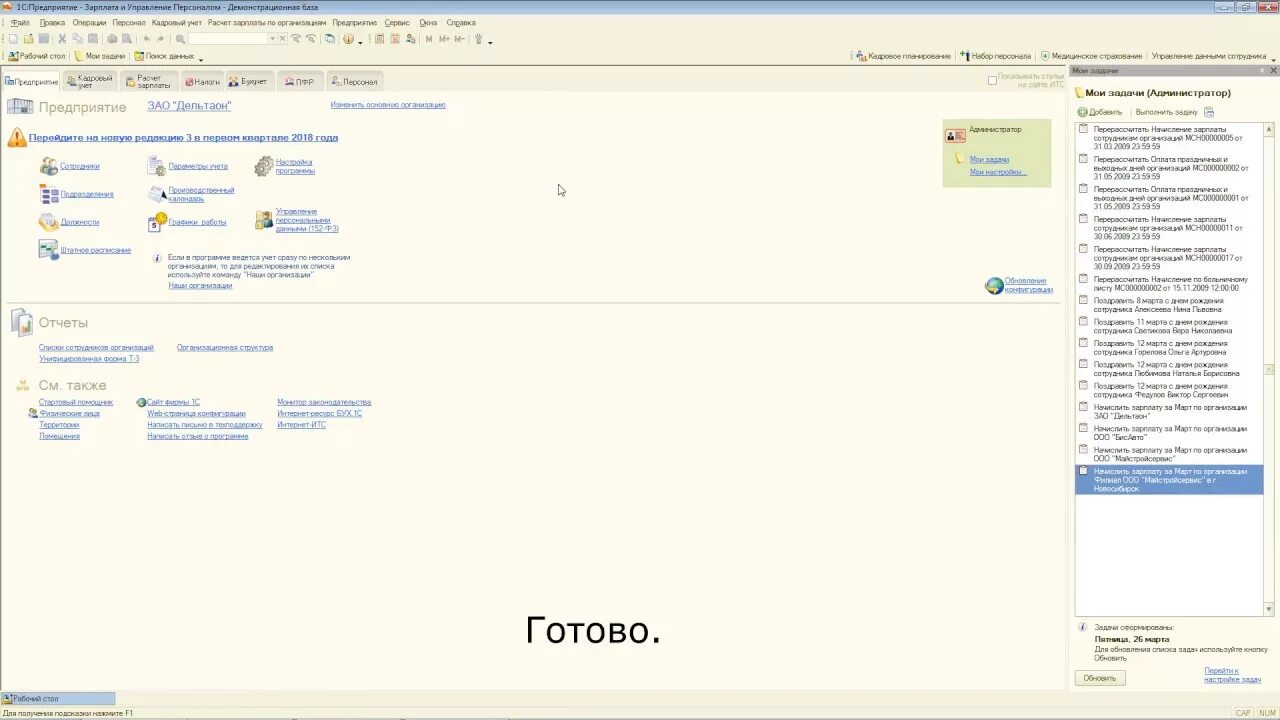1280x720 pixels.
Task: Open the Кадровый учет menu
Action: [x=177, y=22]
